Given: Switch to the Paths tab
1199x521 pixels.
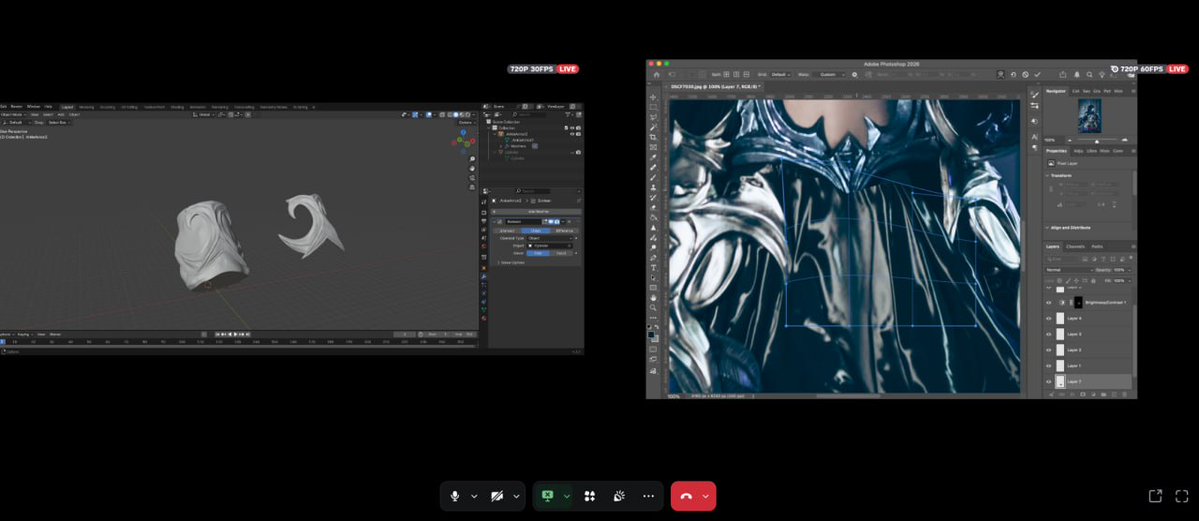Looking at the screenshot, I should click(x=1097, y=246).
